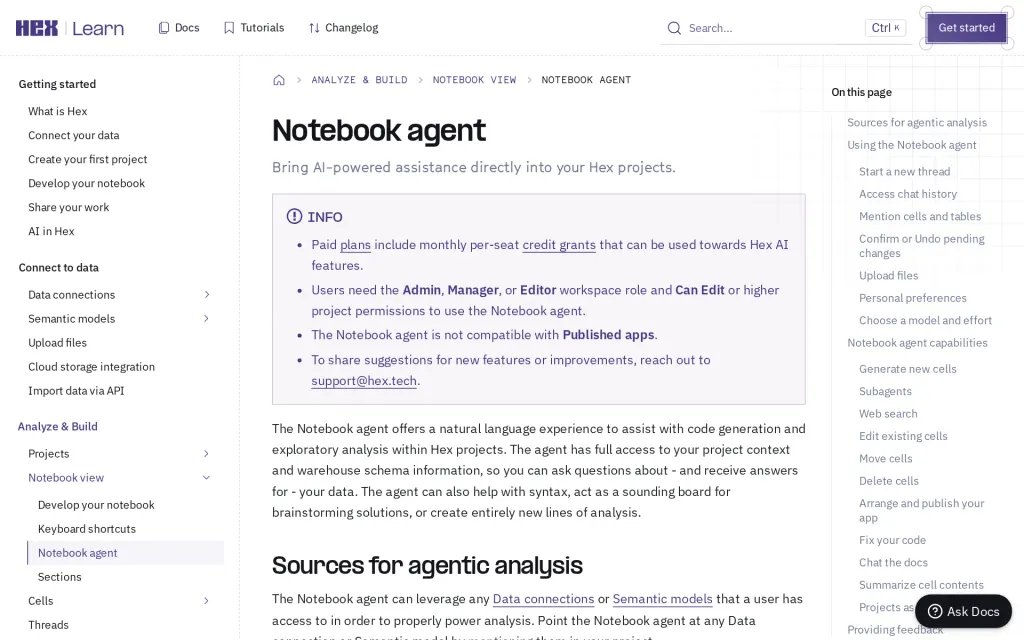Image resolution: width=1024 pixels, height=640 pixels.
Task: Expand the Projects sidebar section
Action: [206, 454]
